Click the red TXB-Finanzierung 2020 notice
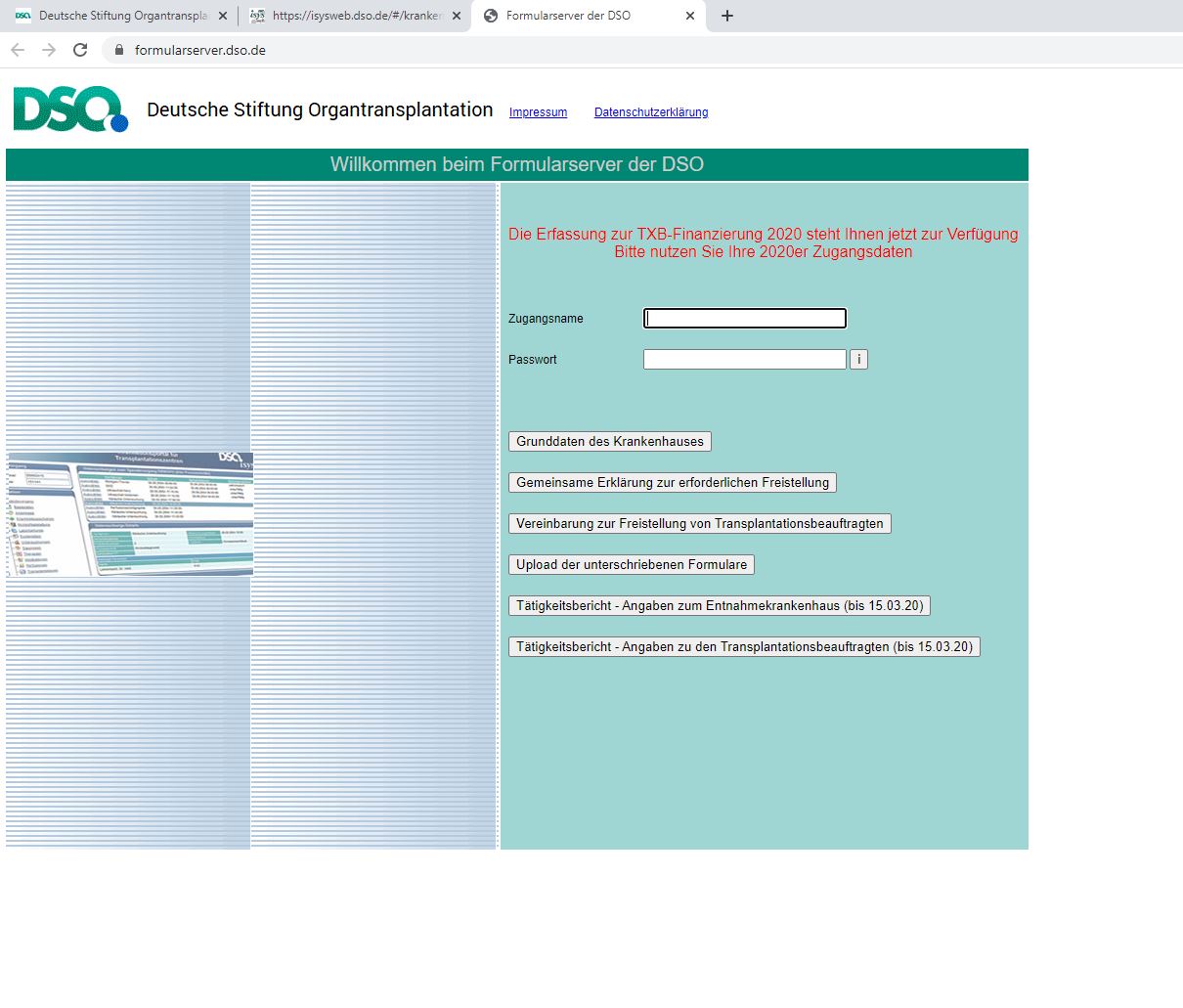The width and height of the screenshot is (1183, 1008). point(764,242)
